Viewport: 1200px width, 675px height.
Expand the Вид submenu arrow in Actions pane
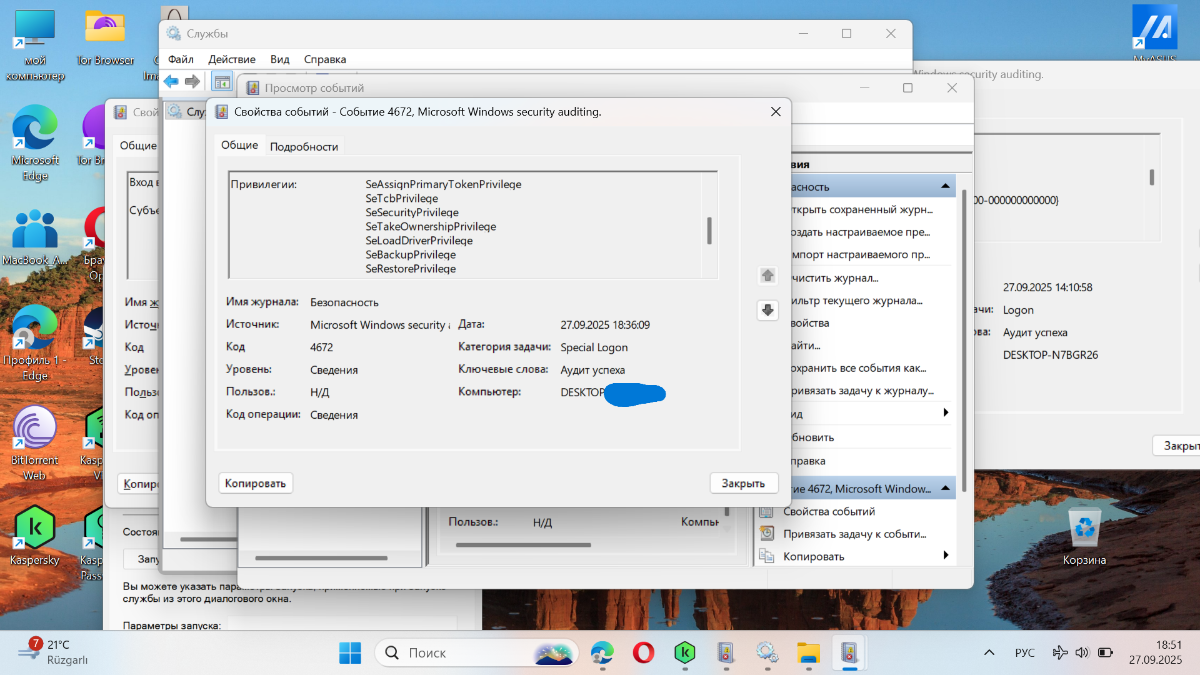point(945,413)
